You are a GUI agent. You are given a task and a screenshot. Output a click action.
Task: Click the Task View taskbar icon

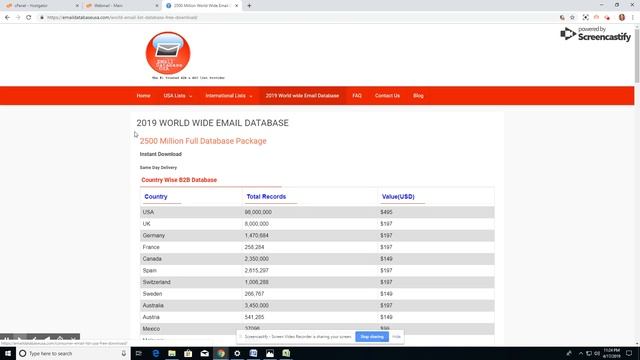(x=139, y=353)
